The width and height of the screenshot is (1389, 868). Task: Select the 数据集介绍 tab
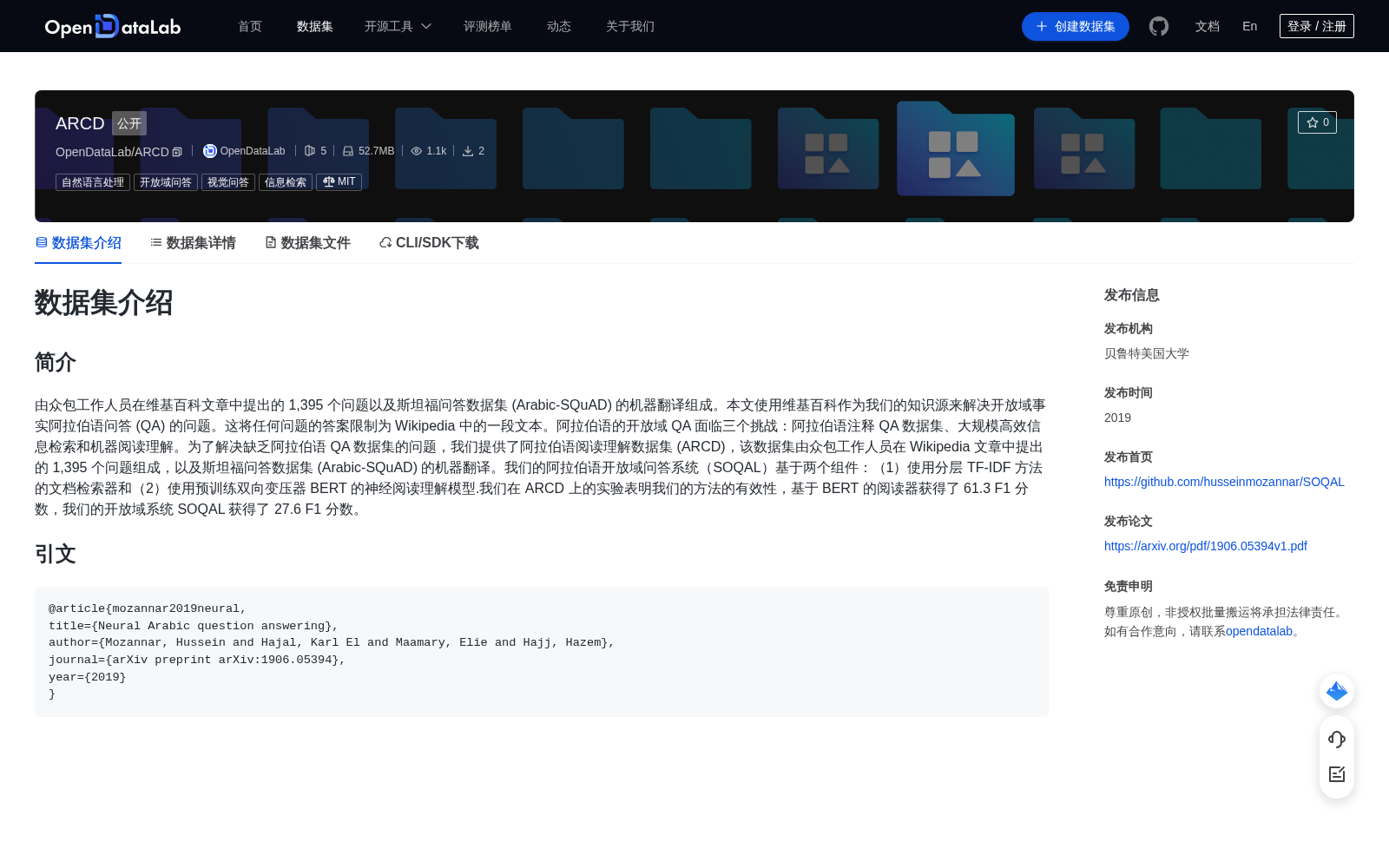pos(78,243)
